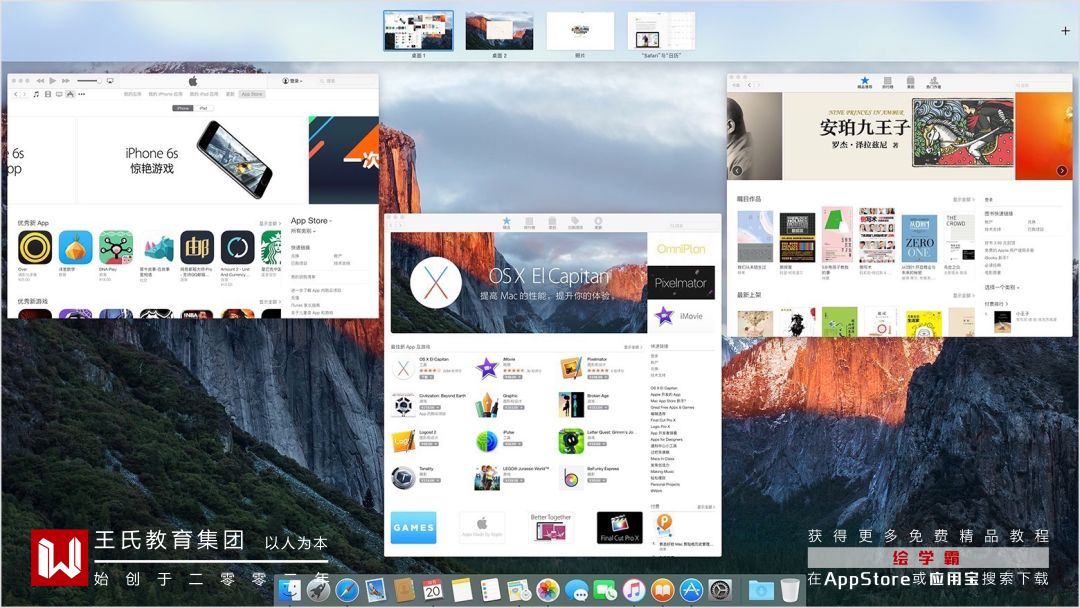Open LEGO Jurassic World app icon
1080x608 pixels.
coord(488,477)
